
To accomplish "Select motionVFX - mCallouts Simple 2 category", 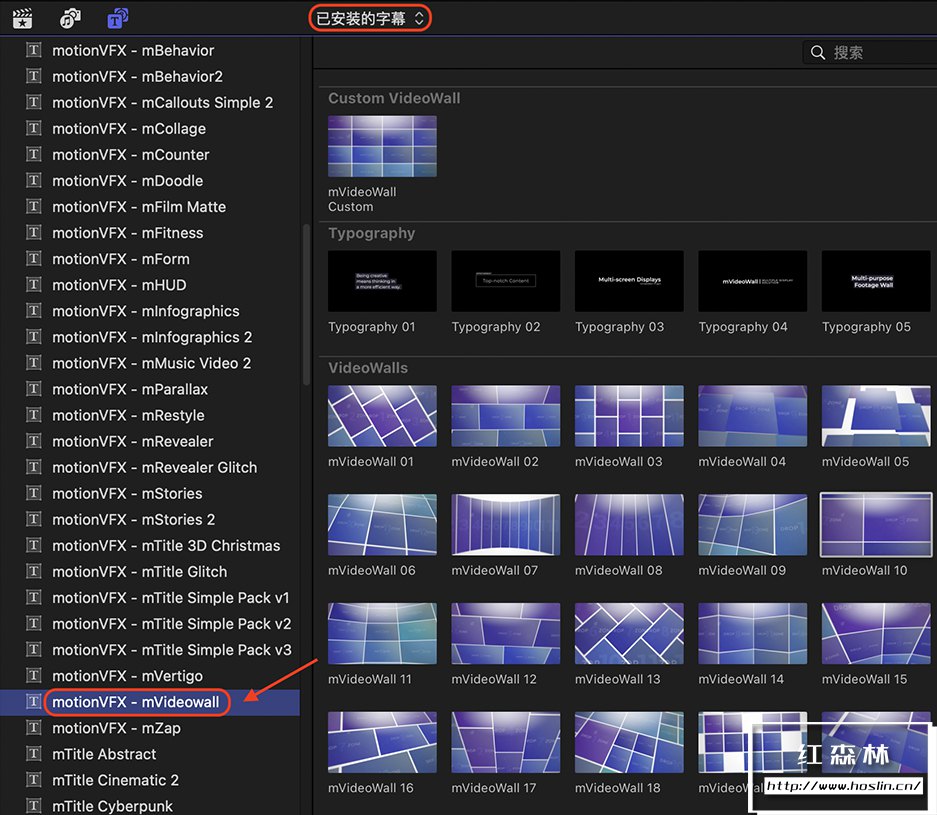I will [x=162, y=102].
